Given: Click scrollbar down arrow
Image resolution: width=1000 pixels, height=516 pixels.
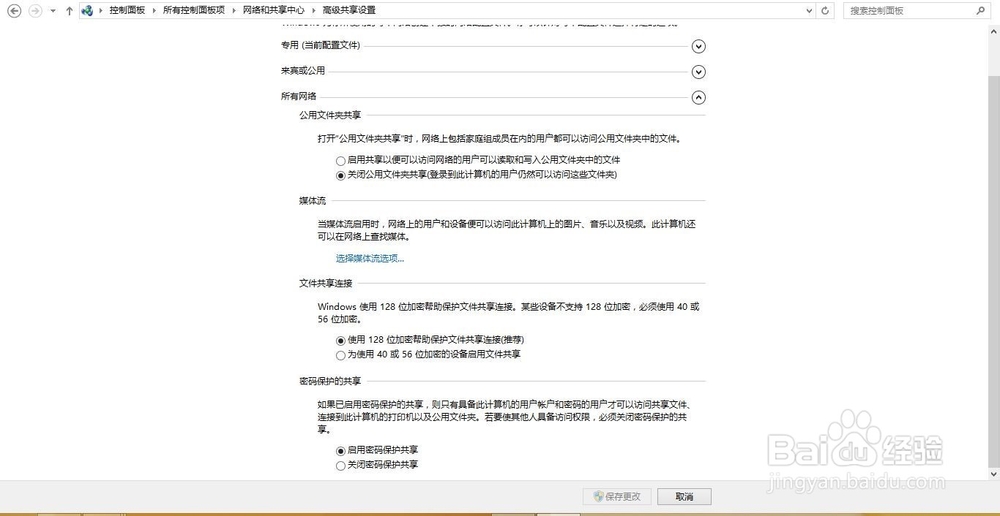Looking at the screenshot, I should (993, 475).
